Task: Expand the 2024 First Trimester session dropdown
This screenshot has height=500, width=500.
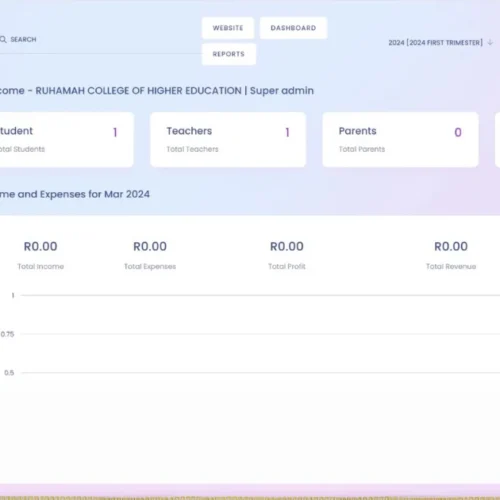Action: (x=440, y=43)
